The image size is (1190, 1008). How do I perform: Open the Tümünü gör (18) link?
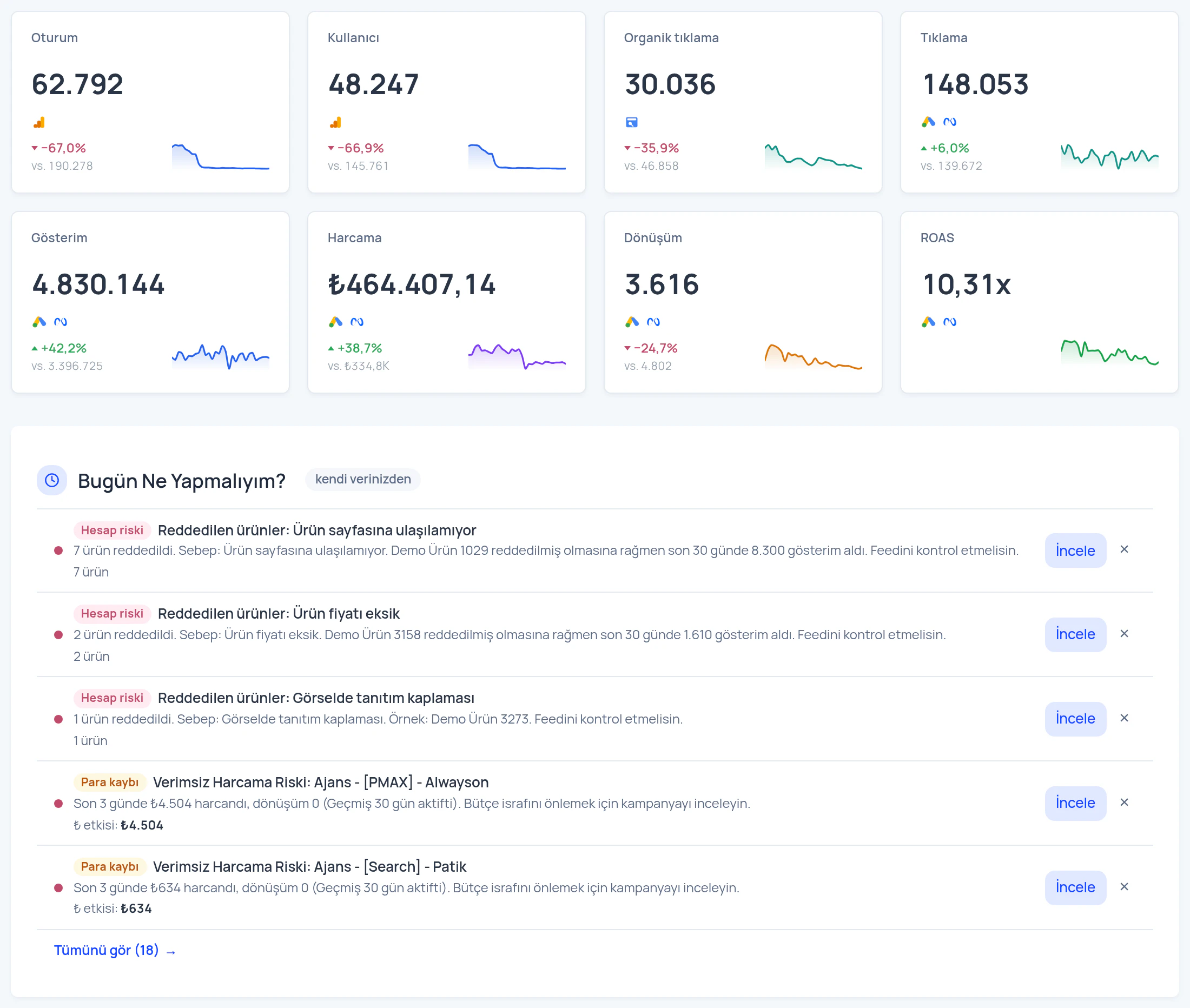[x=115, y=950]
